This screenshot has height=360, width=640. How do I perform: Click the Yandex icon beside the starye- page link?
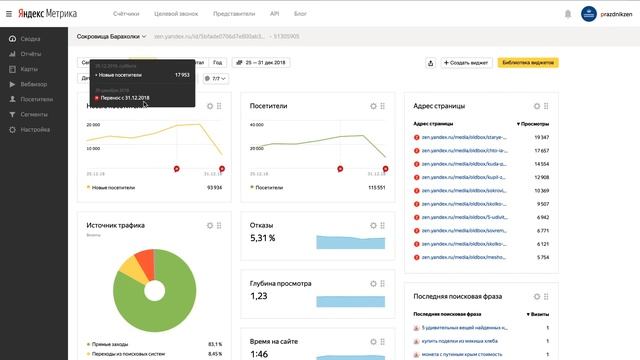416,138
